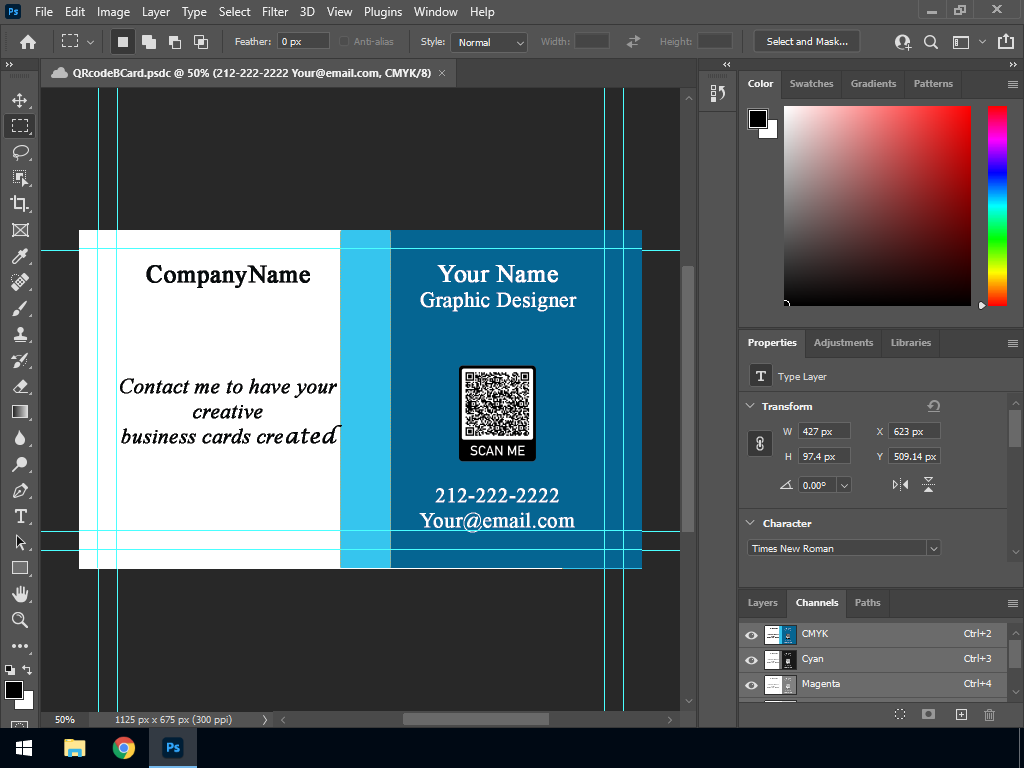Open the Style dropdown set to Normal
1024x768 pixels.
pos(489,42)
